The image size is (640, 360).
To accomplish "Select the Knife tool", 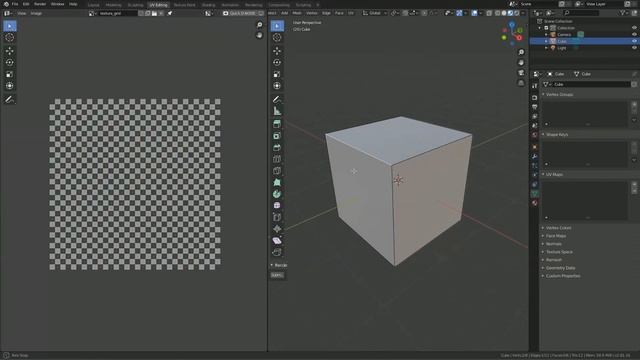I will click(x=277, y=171).
